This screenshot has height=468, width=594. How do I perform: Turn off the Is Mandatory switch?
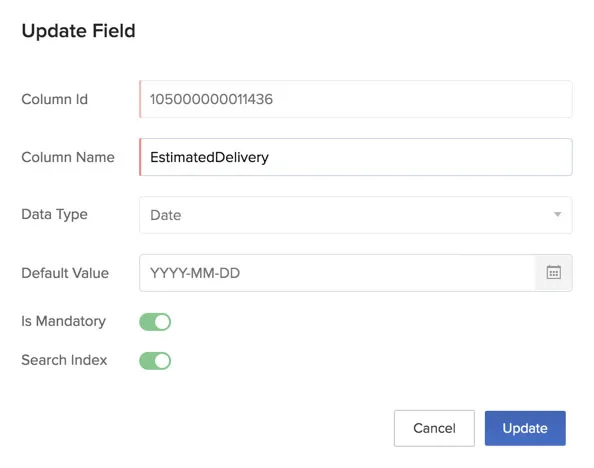155,322
